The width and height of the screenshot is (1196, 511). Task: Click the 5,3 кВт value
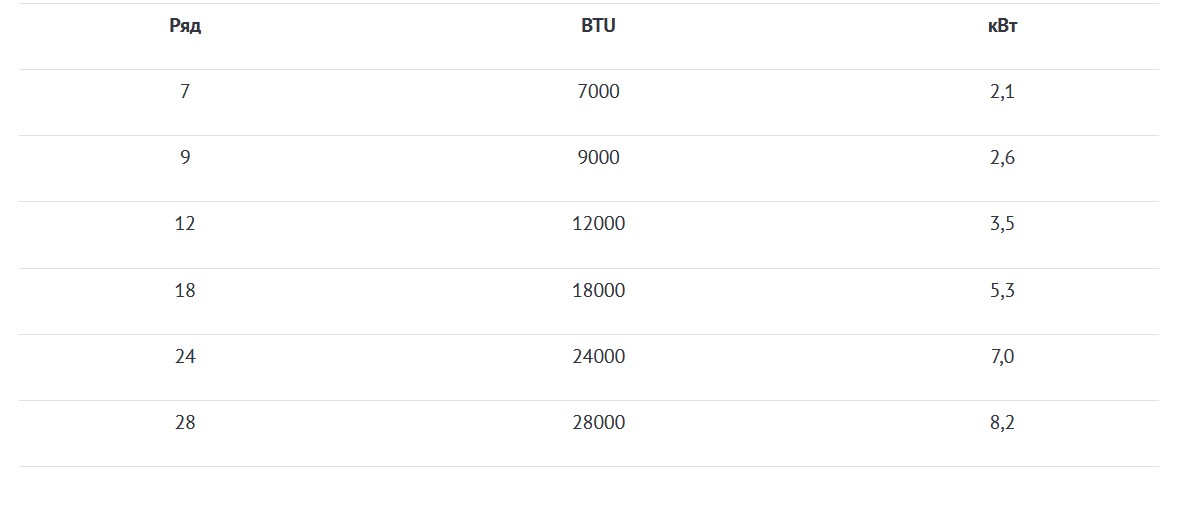(1001, 291)
